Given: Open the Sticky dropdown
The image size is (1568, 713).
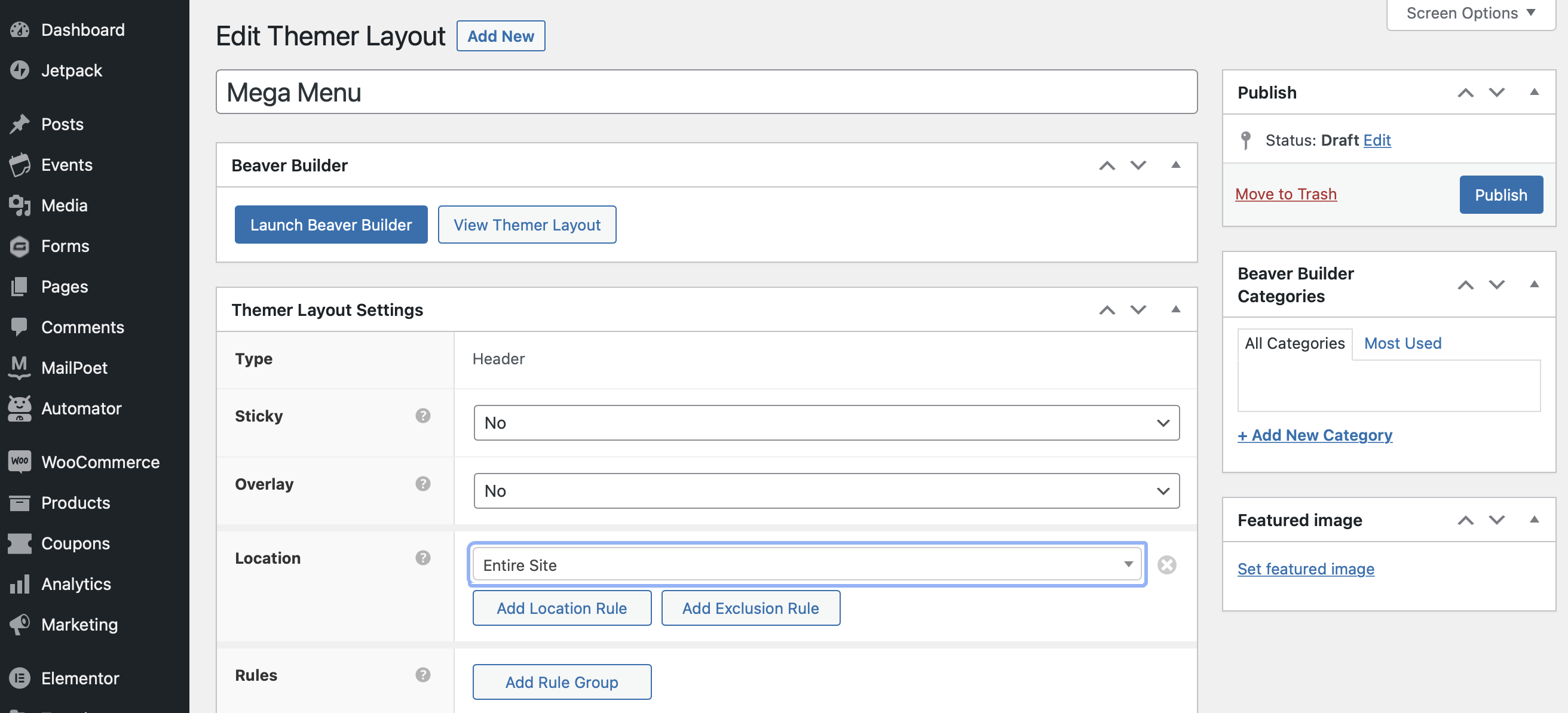Looking at the screenshot, I should click(825, 422).
